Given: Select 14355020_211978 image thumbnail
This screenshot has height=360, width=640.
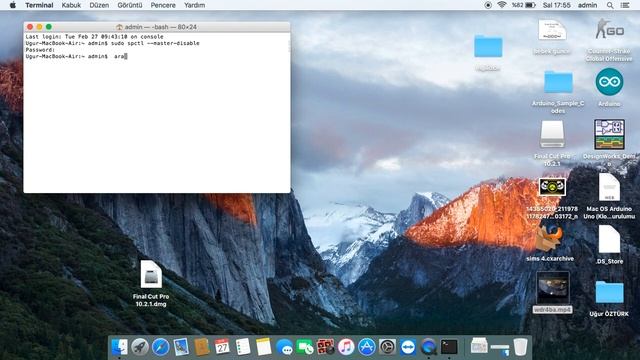Looking at the screenshot, I should tap(552, 187).
